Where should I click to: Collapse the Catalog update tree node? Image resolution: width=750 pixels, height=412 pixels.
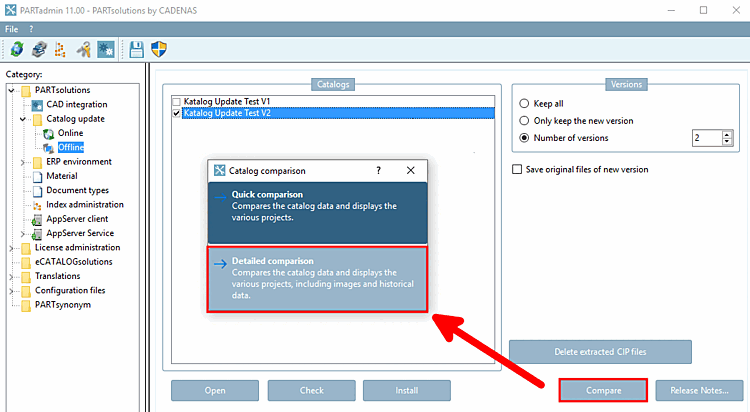[x=22, y=119]
